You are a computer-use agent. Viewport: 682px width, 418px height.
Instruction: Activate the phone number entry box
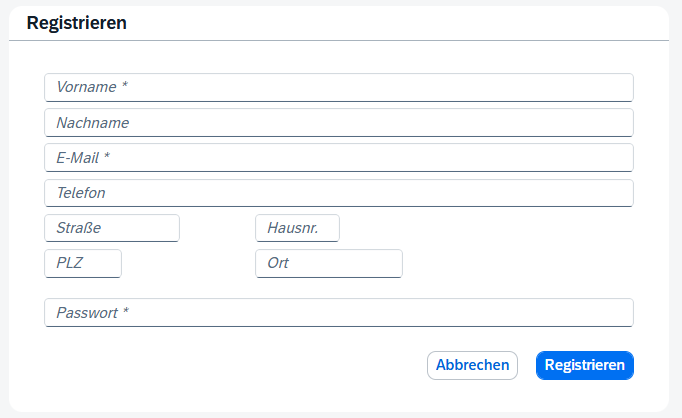click(338, 192)
